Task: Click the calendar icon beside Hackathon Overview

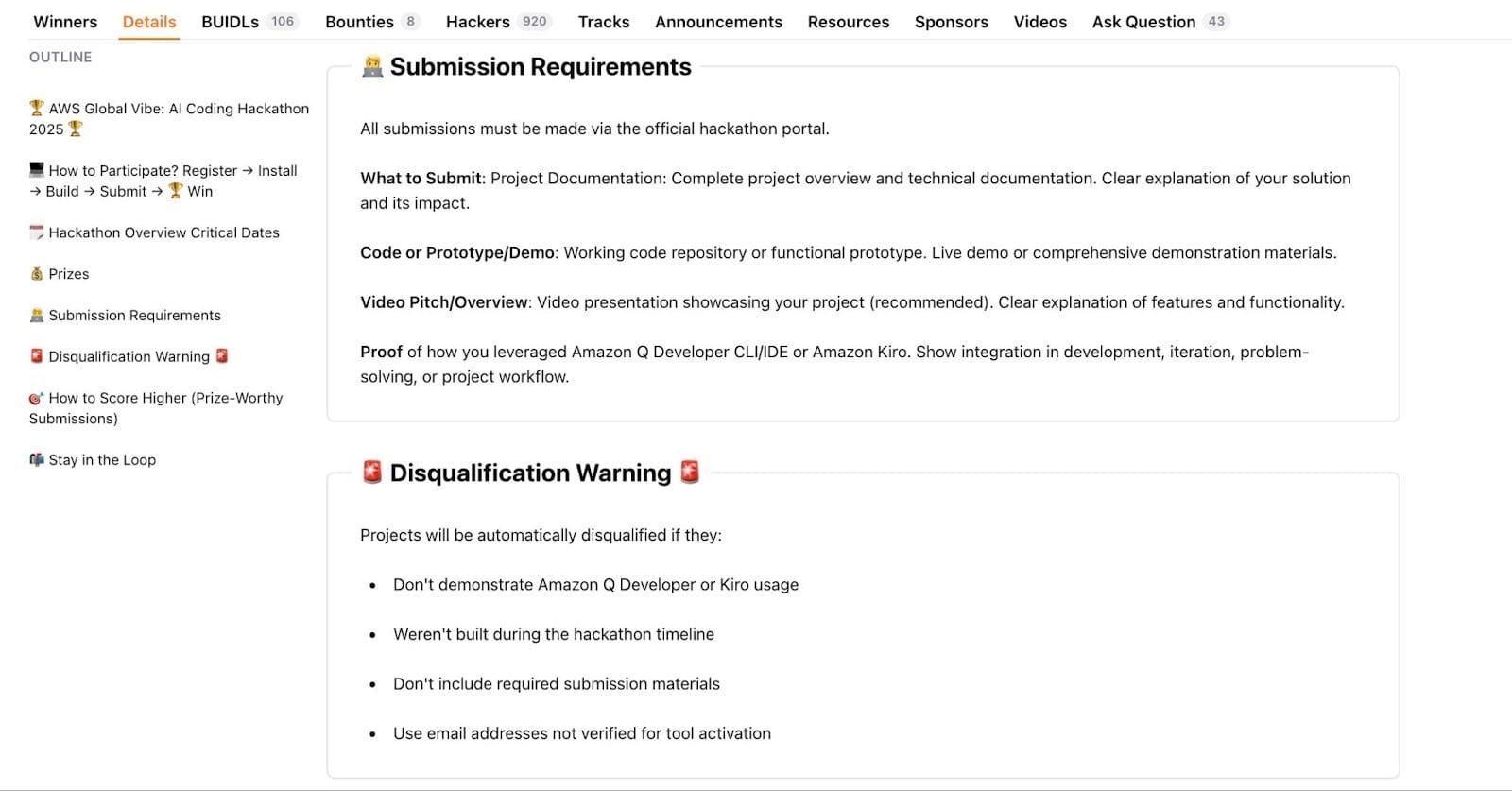Action: [x=37, y=232]
